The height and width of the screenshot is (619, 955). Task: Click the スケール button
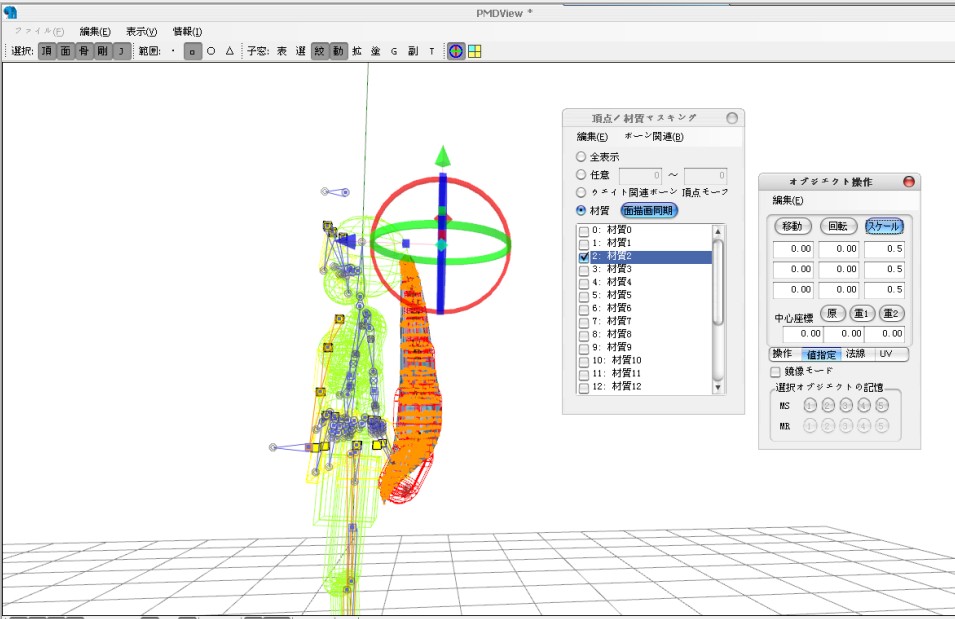click(x=884, y=226)
